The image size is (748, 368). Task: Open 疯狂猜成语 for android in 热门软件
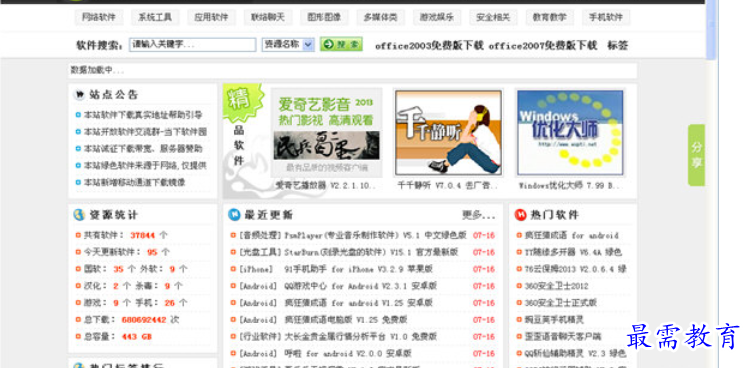tap(571, 235)
